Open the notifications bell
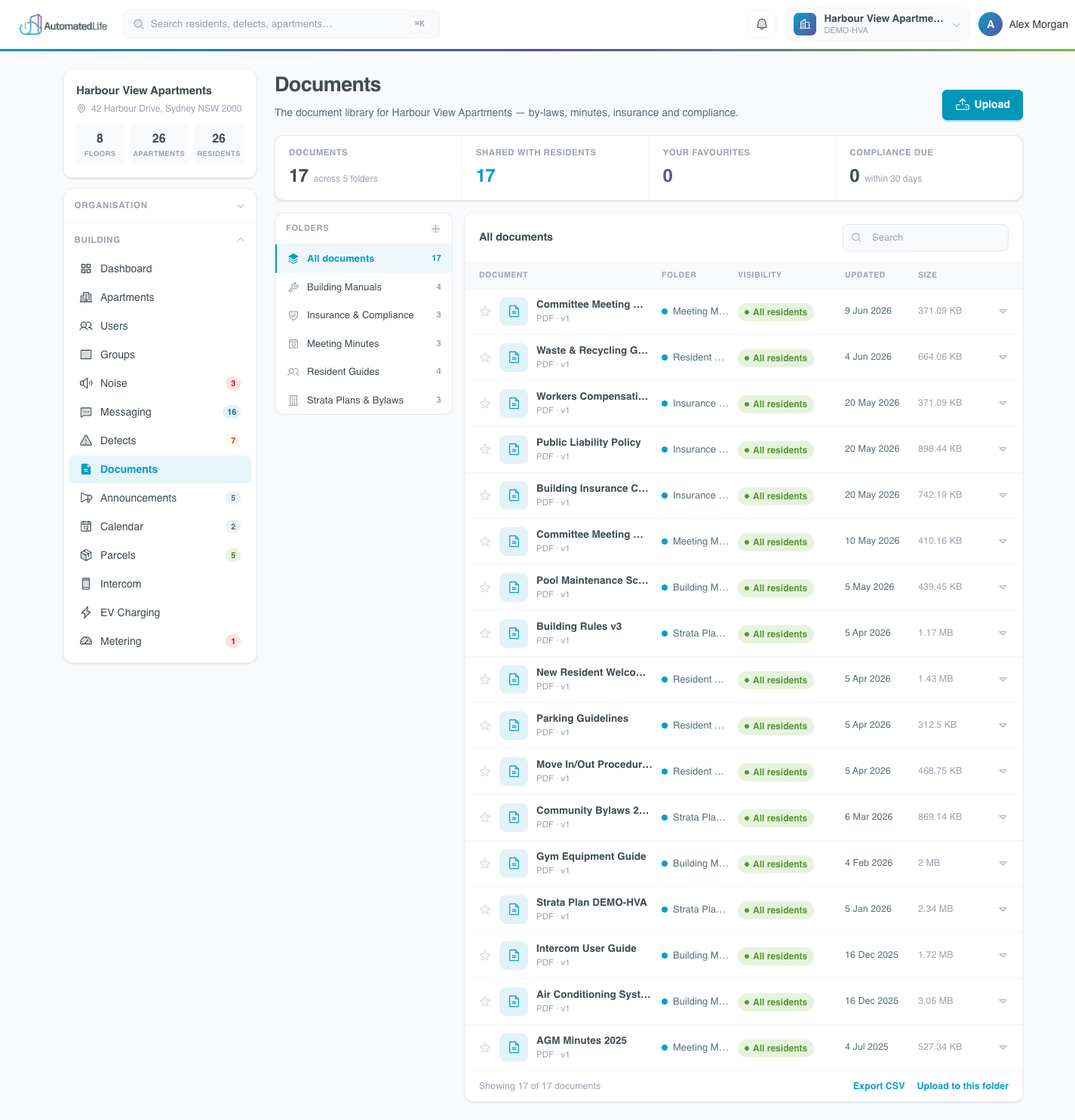 click(x=762, y=24)
